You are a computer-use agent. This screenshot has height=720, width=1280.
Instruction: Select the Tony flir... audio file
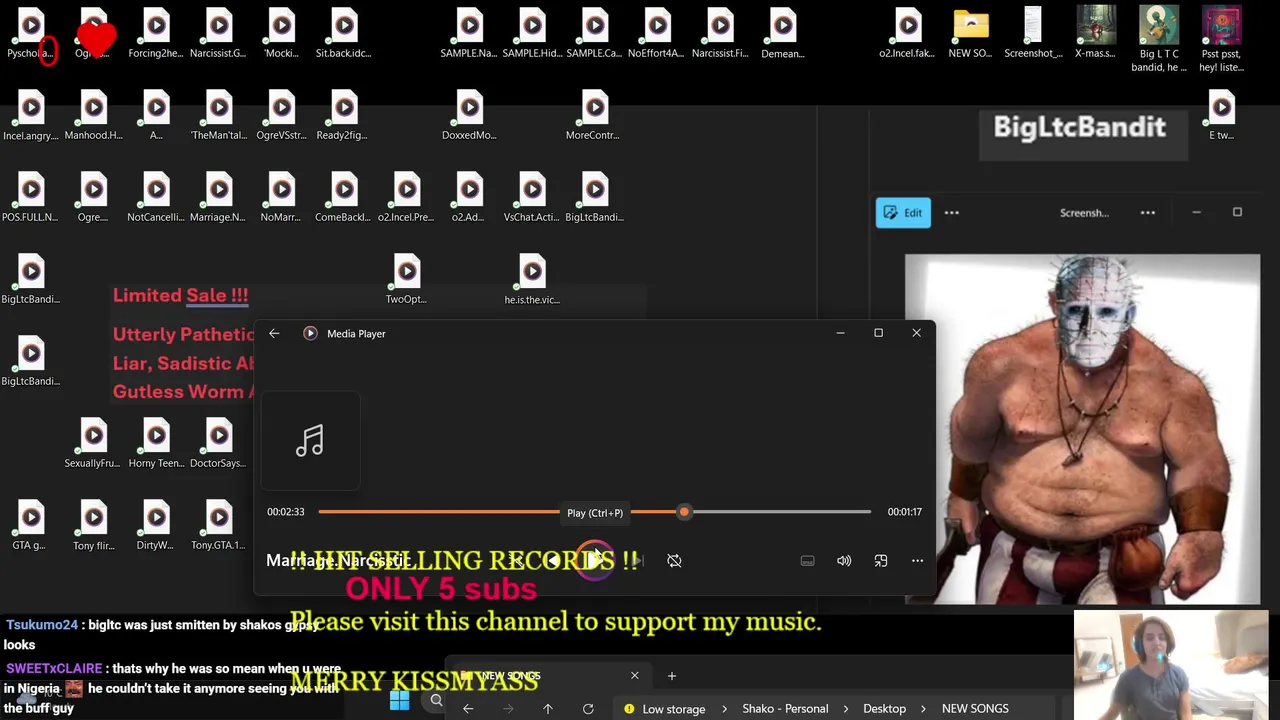point(93,525)
